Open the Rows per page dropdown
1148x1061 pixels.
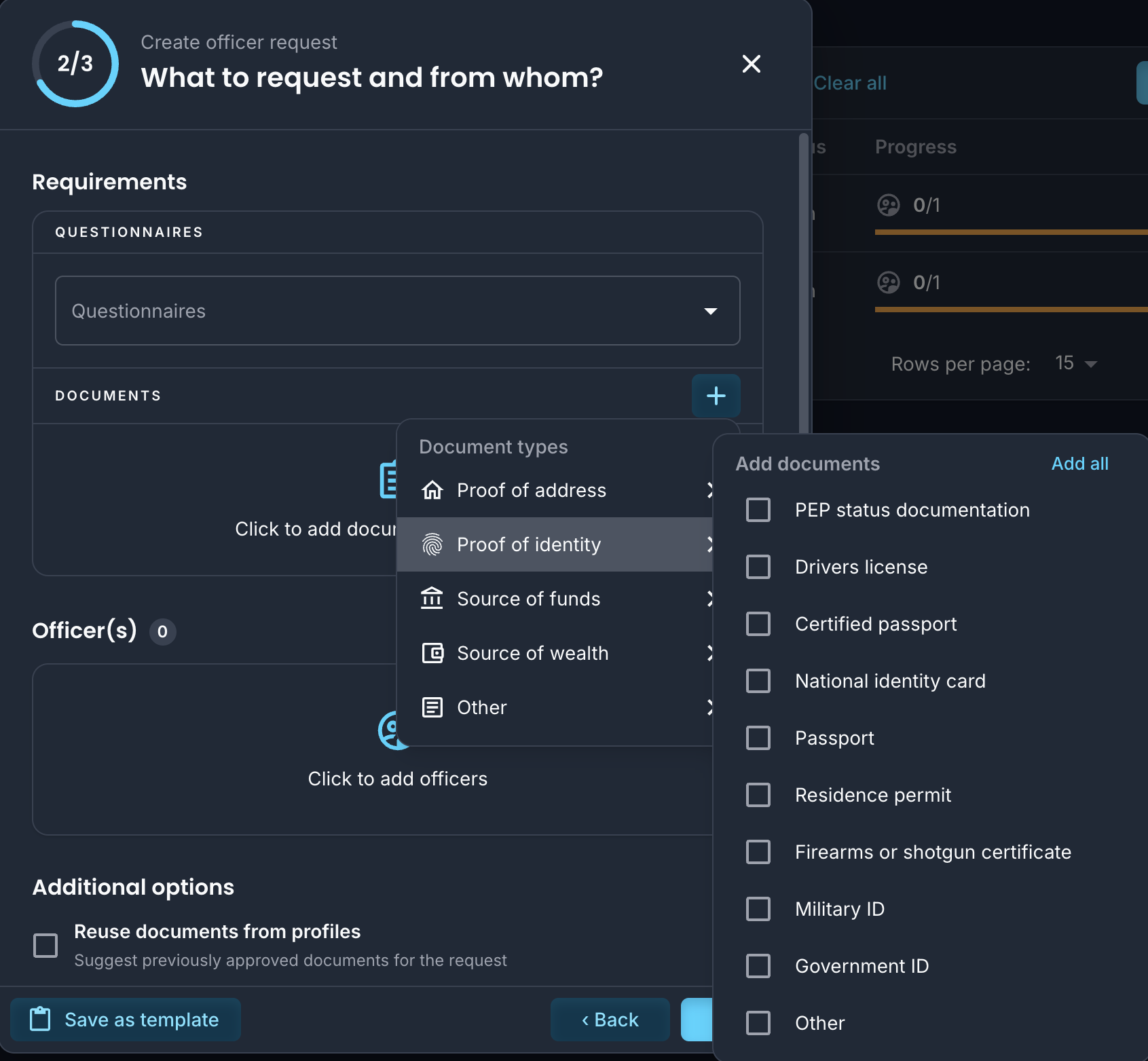pyautogui.click(x=1076, y=364)
